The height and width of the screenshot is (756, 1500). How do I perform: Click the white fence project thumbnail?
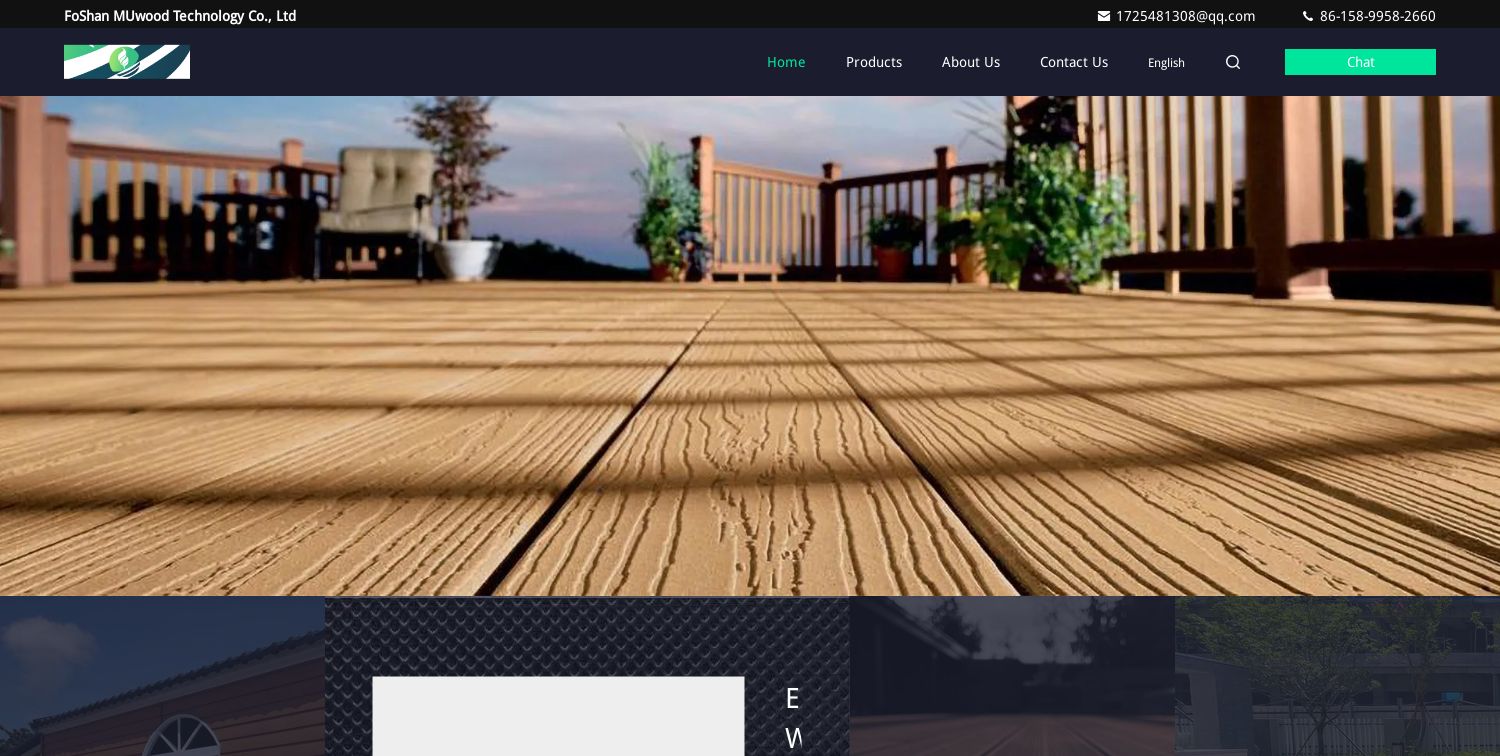click(x=1337, y=690)
